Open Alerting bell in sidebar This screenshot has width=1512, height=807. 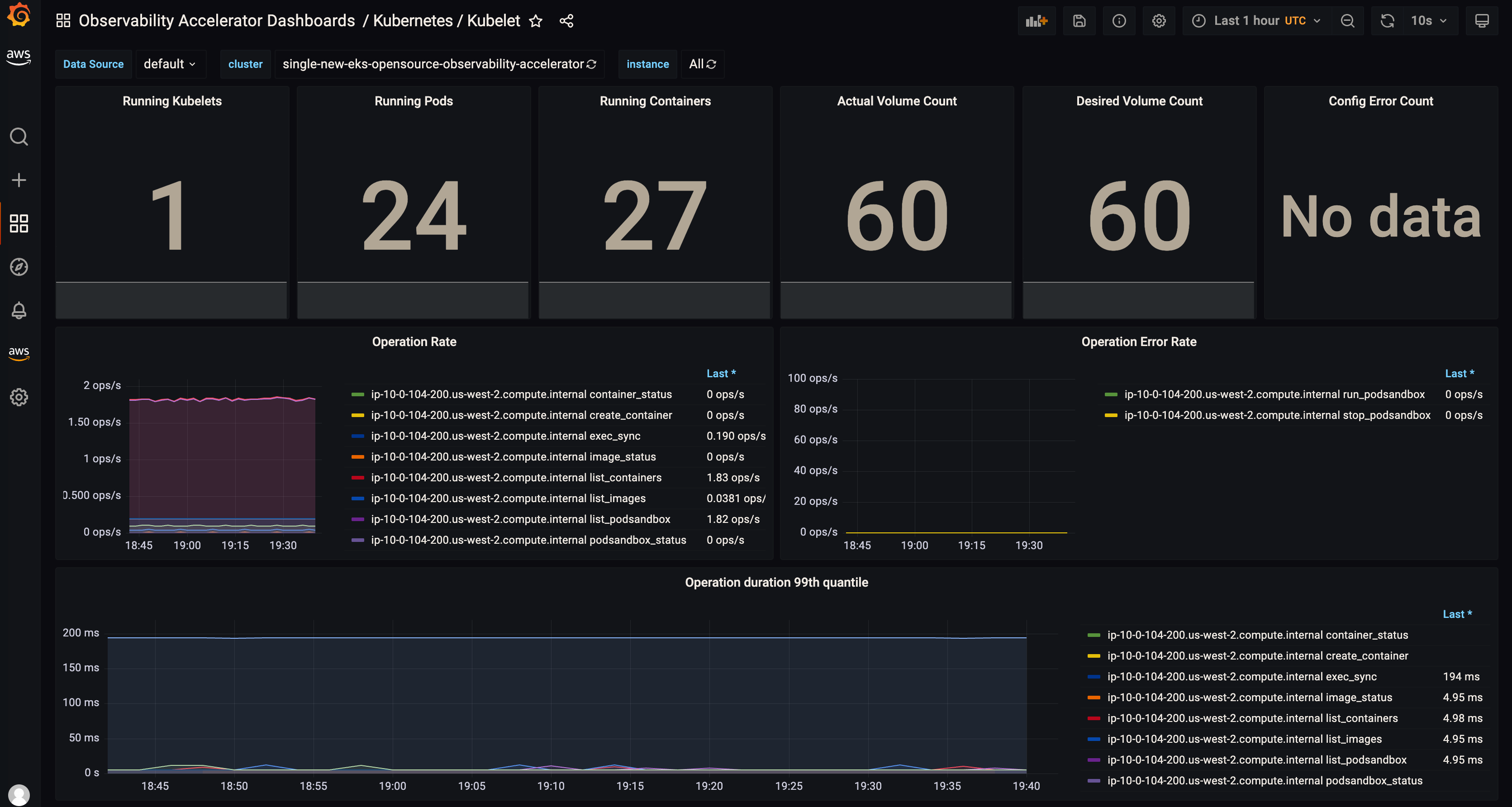pos(19,310)
